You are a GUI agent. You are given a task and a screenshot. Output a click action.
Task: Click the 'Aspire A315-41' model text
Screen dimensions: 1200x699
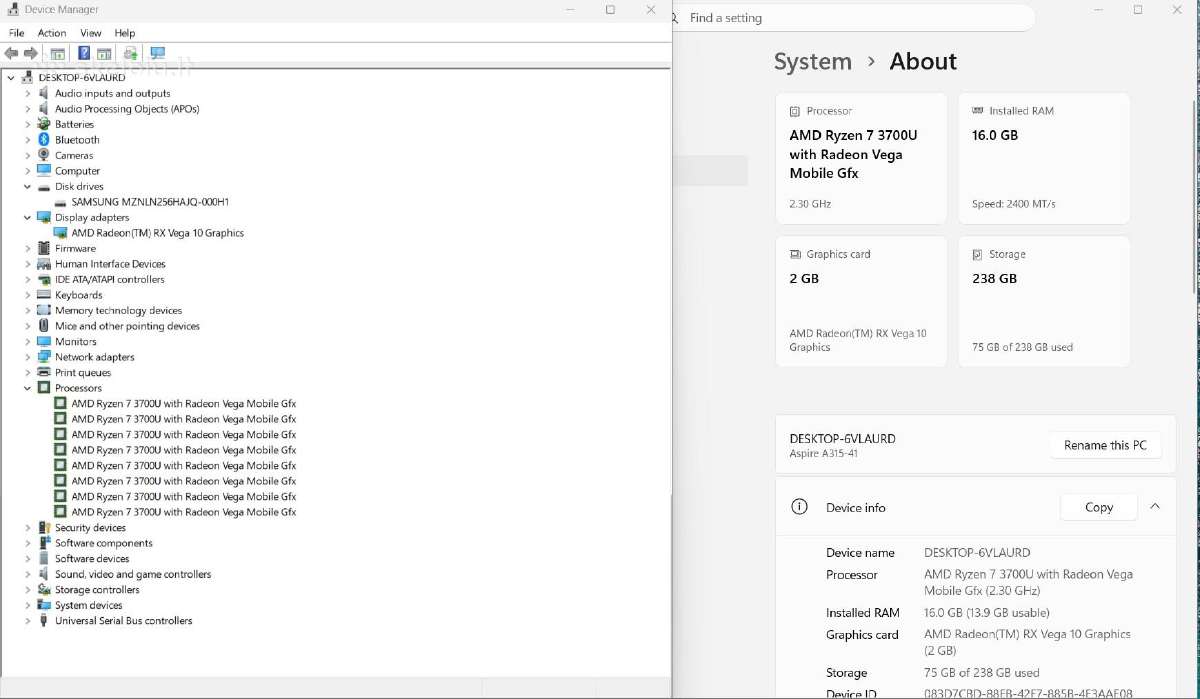point(824,454)
